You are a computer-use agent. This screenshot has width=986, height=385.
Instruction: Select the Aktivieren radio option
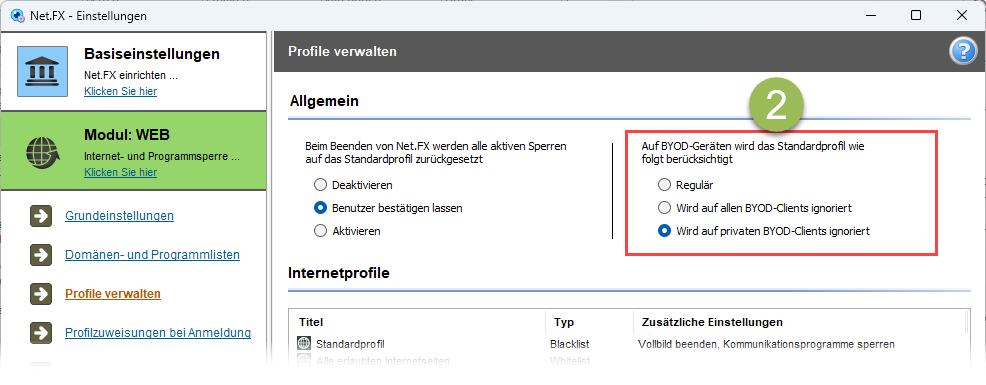click(x=320, y=231)
